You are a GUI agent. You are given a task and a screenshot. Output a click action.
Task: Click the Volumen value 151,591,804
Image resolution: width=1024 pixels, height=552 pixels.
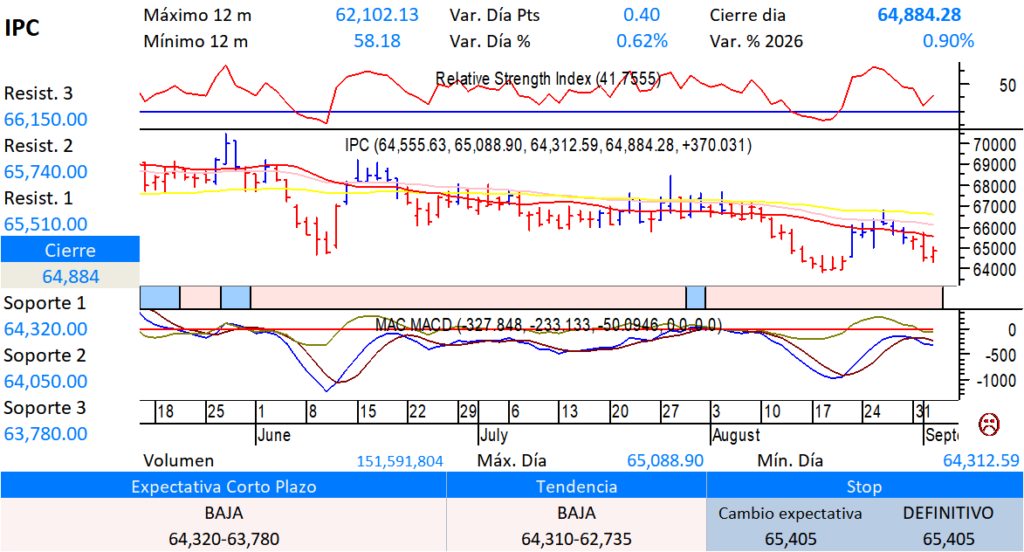[x=400, y=461]
